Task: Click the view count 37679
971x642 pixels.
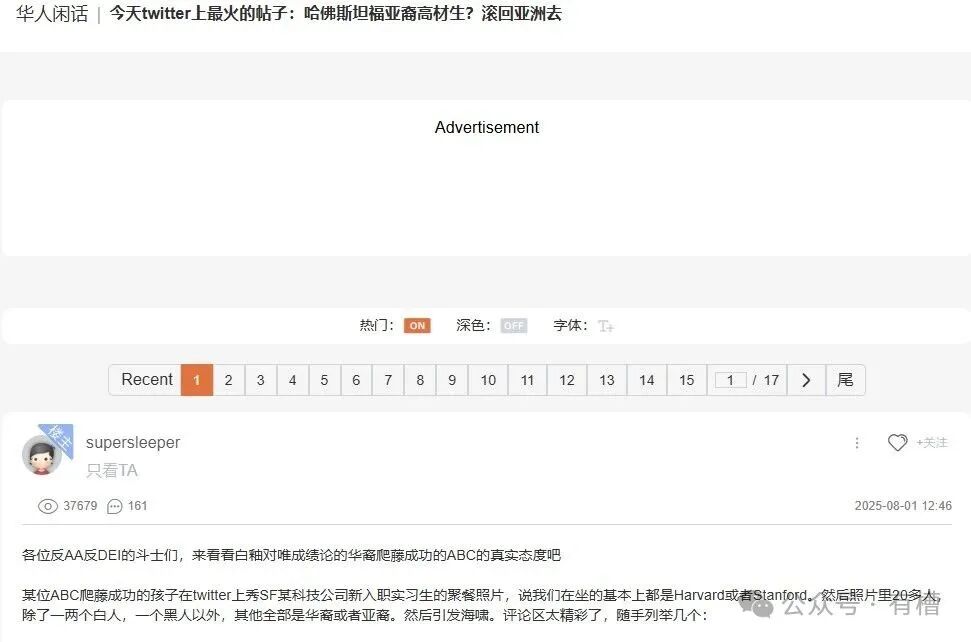Action: (x=81, y=506)
